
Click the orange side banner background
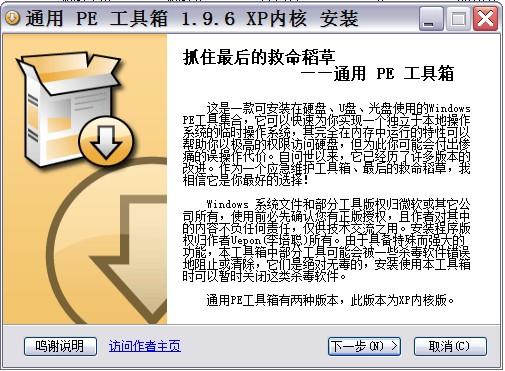tap(33, 233)
